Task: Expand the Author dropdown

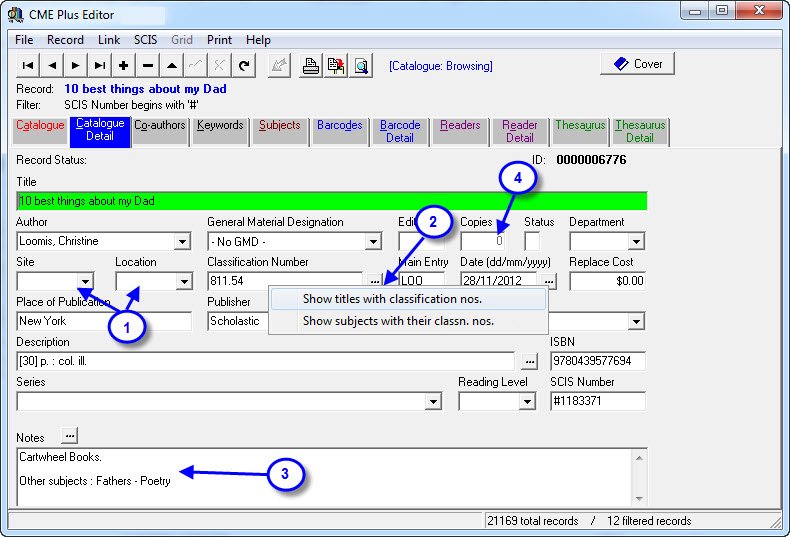Action: (182, 241)
